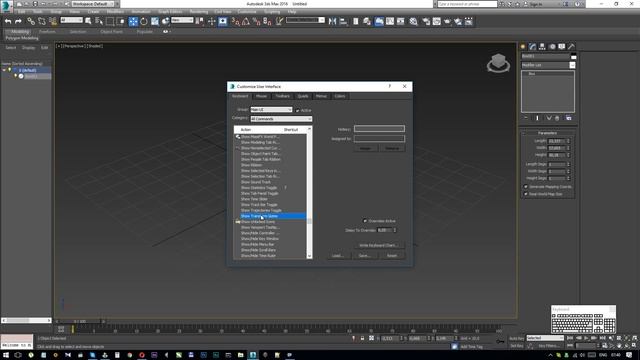Click the Render Production teapot icon
This screenshot has height=360, width=640.
(447, 21)
